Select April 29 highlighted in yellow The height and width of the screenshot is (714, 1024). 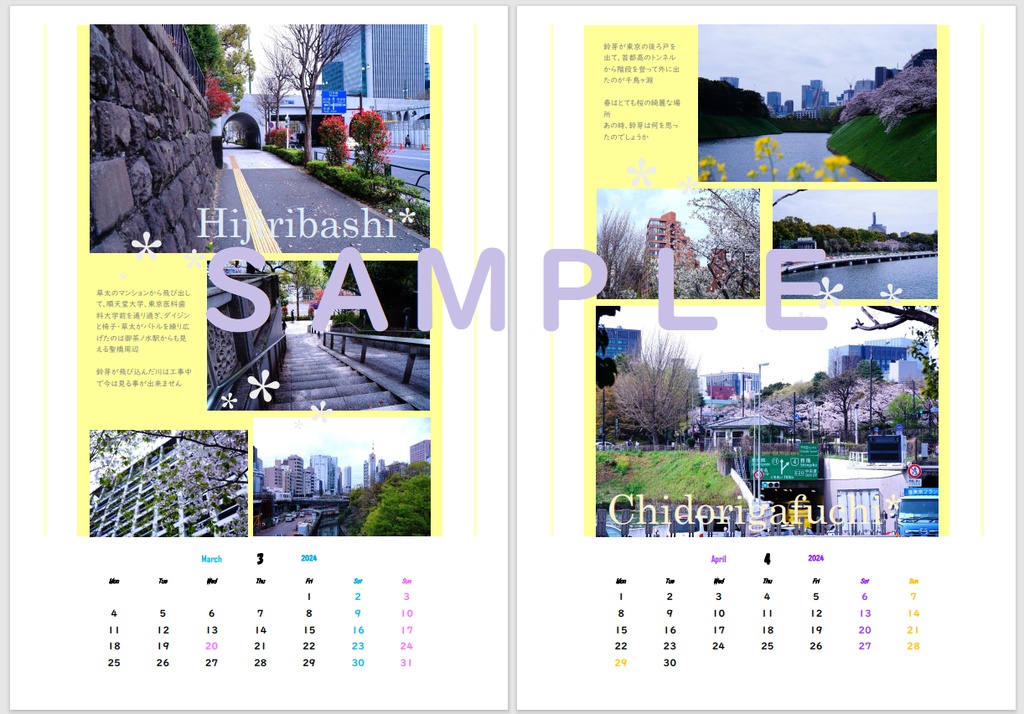pyautogui.click(x=620, y=662)
